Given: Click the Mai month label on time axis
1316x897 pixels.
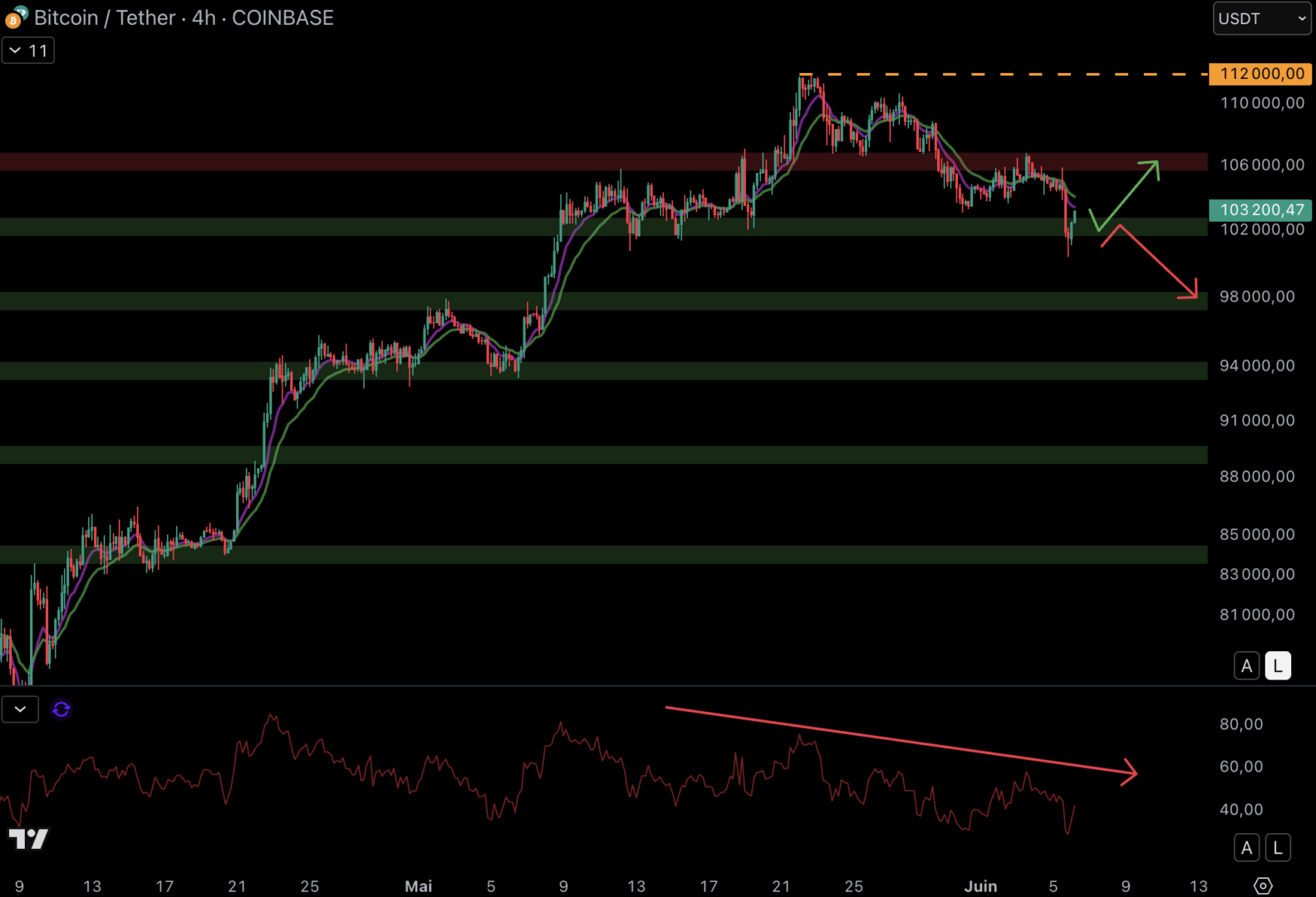Looking at the screenshot, I should pos(419,886).
